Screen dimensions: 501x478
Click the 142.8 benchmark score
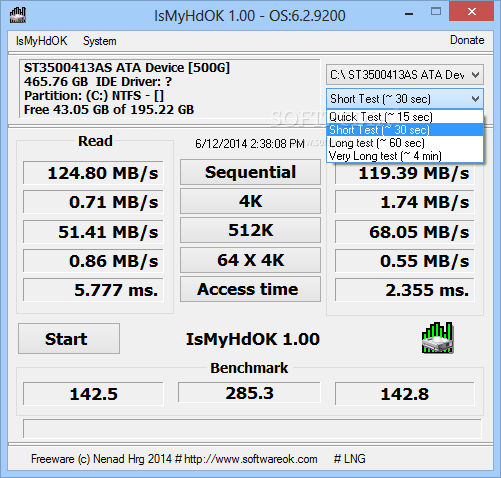(x=405, y=394)
